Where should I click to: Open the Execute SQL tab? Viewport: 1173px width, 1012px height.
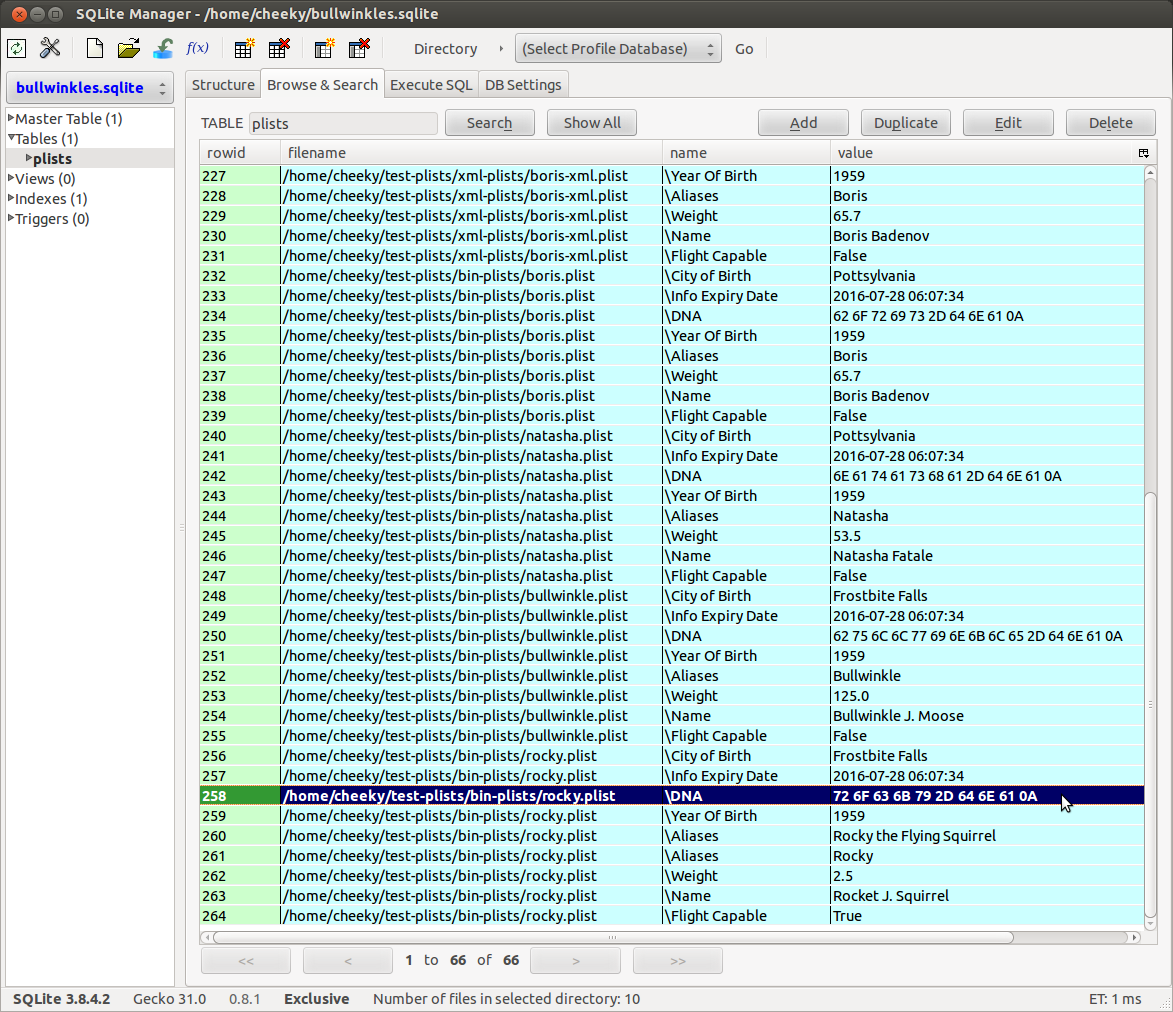point(431,85)
